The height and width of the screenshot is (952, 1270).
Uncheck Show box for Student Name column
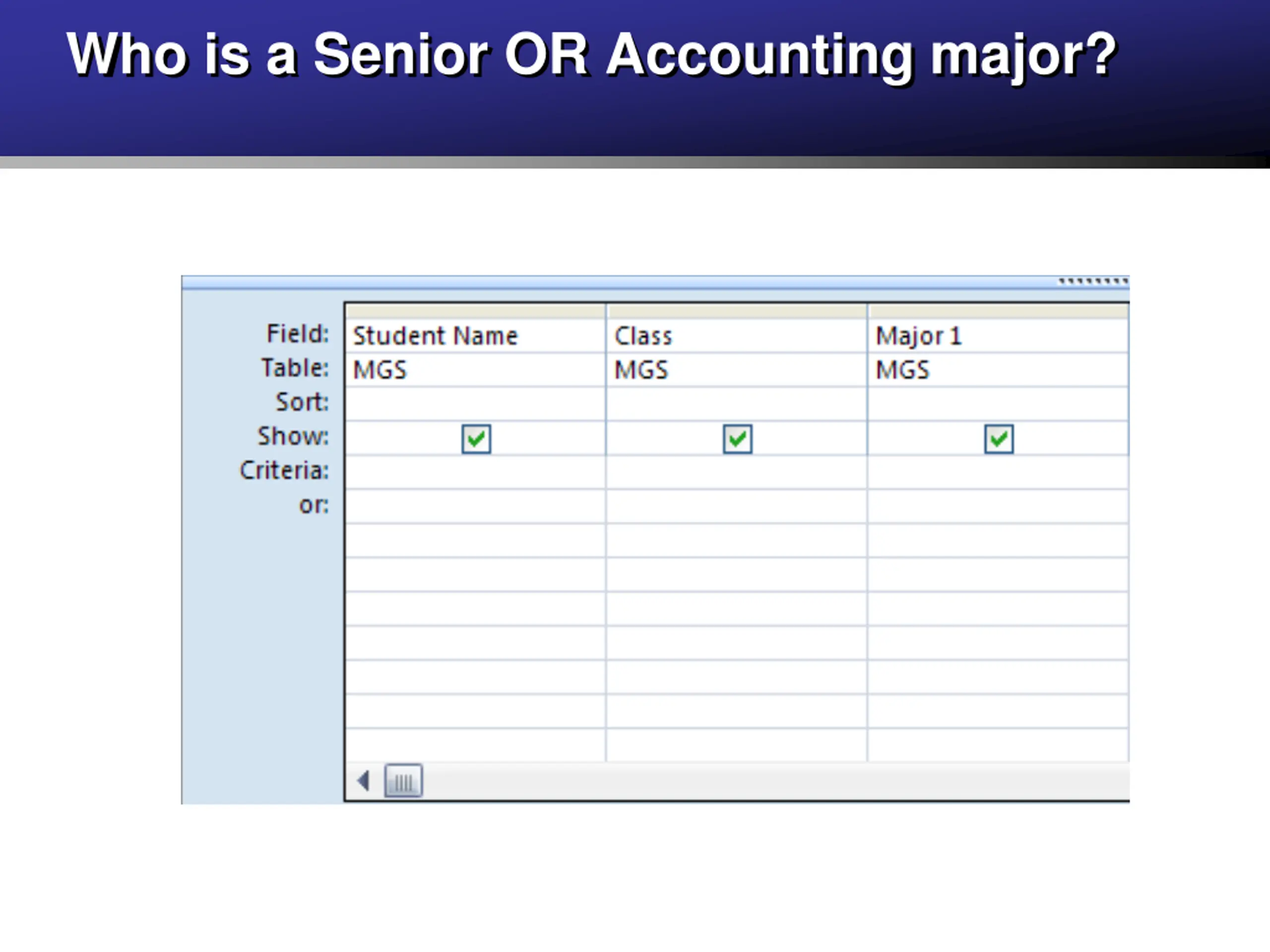pyautogui.click(x=476, y=439)
